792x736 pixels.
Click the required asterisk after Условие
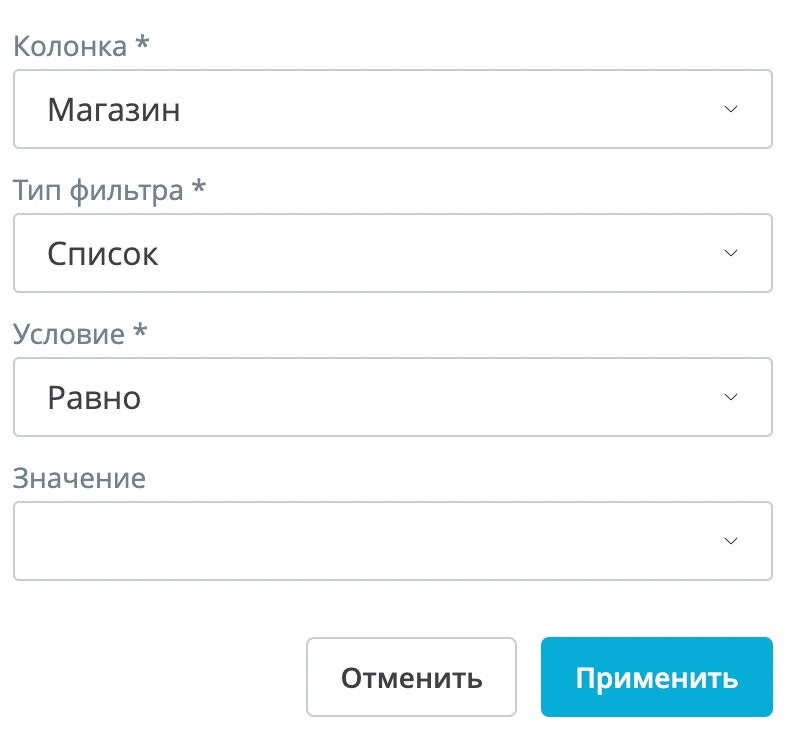(x=140, y=332)
